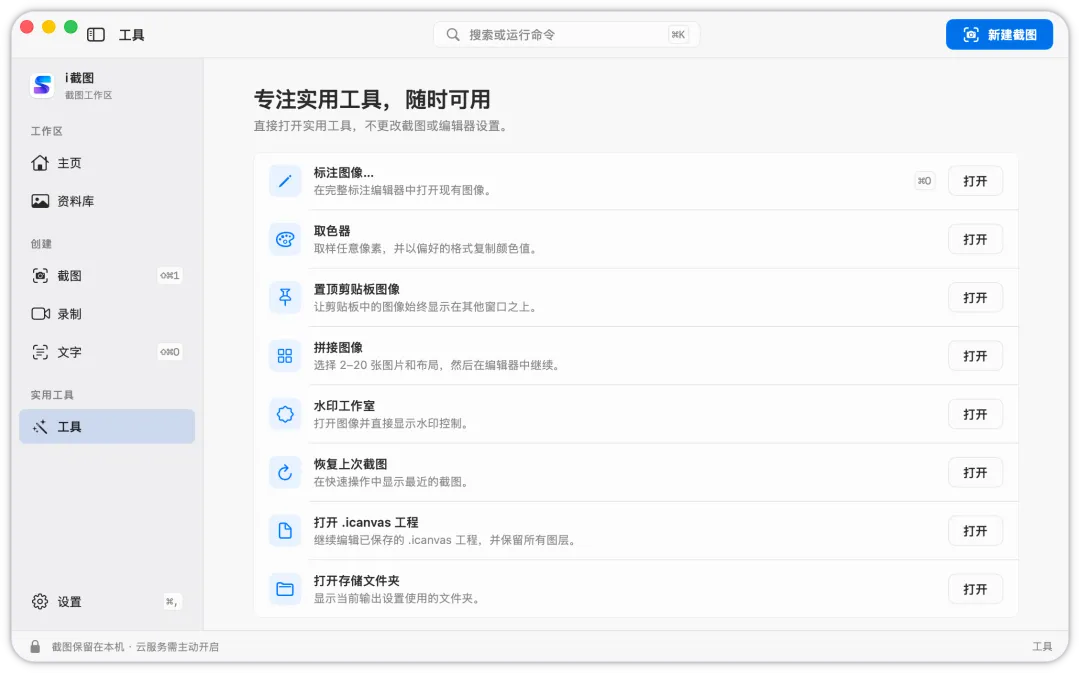Image resolution: width=1080 pixels, height=673 pixels.
Task: Click the 标注图像 pencil icon
Action: point(285,181)
